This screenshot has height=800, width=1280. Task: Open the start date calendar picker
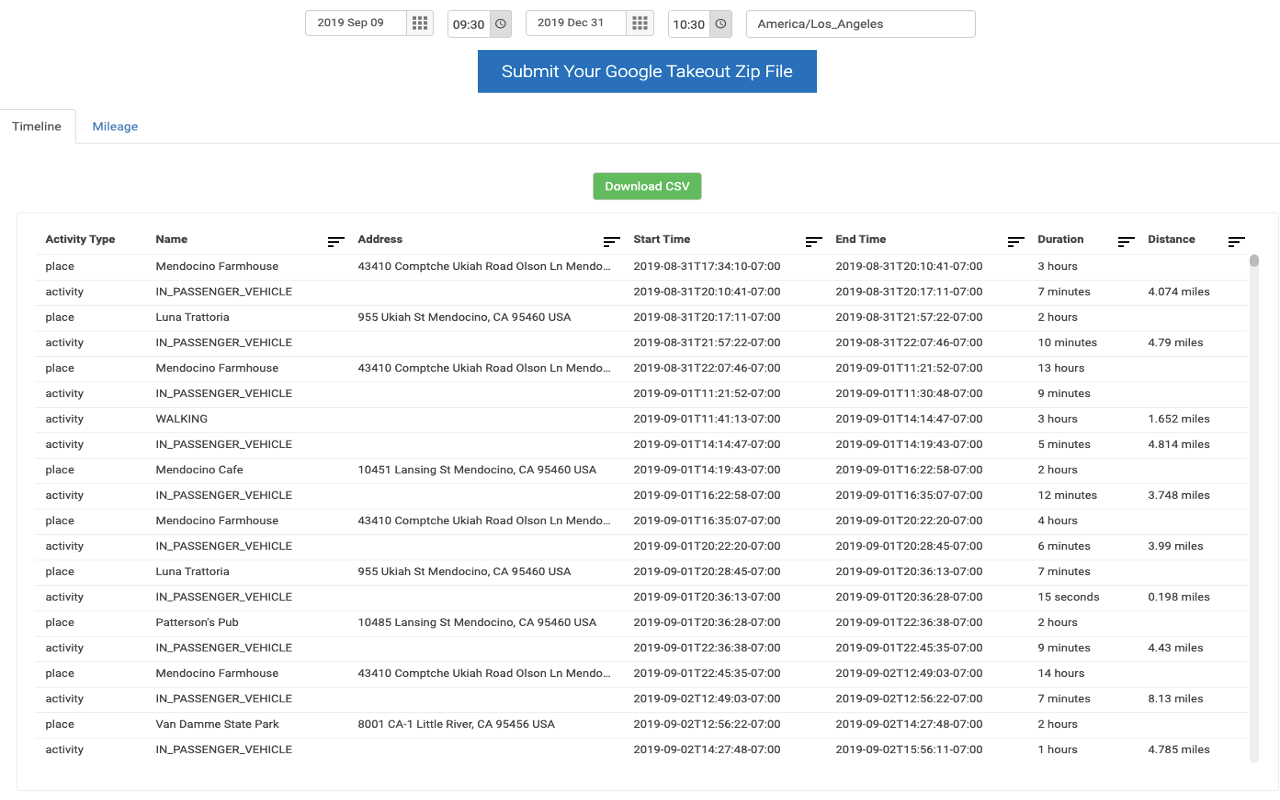[x=420, y=23]
